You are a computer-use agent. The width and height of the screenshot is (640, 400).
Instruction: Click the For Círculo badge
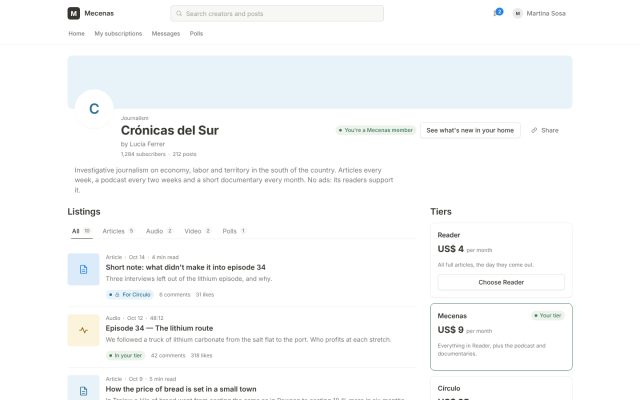pos(130,295)
